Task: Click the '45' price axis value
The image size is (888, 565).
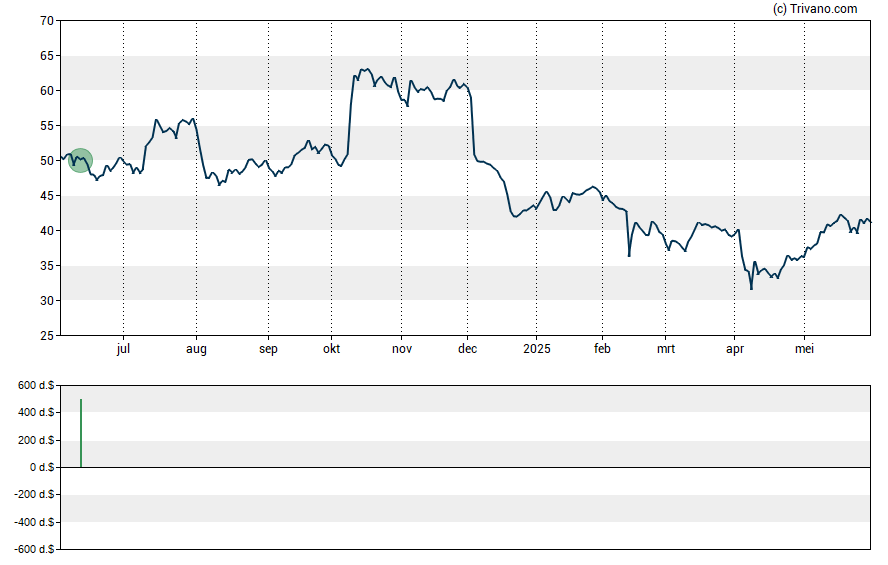Action: (47, 196)
